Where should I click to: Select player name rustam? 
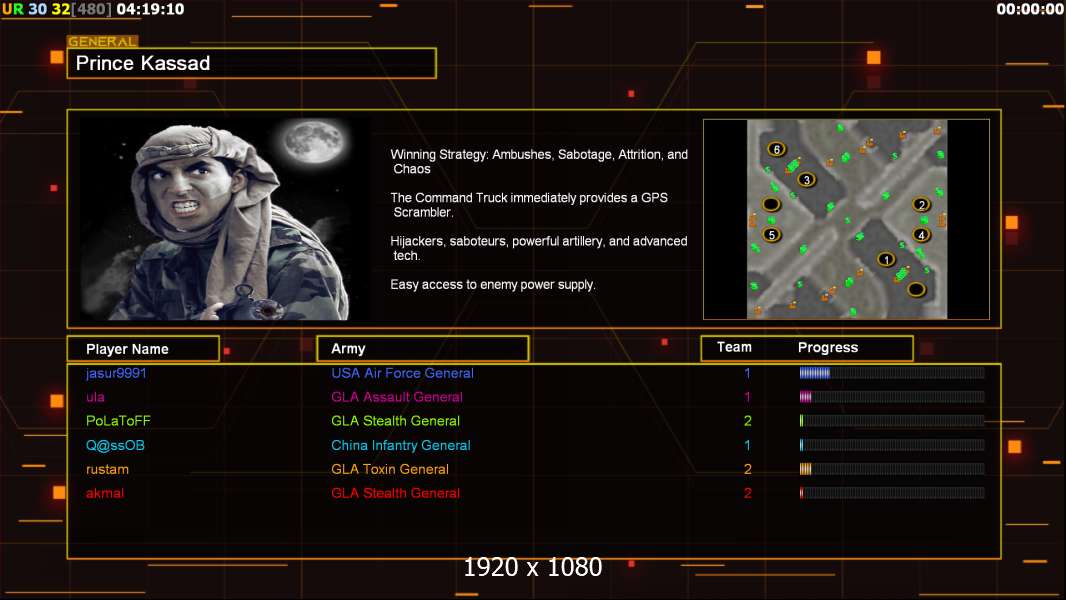click(x=107, y=469)
